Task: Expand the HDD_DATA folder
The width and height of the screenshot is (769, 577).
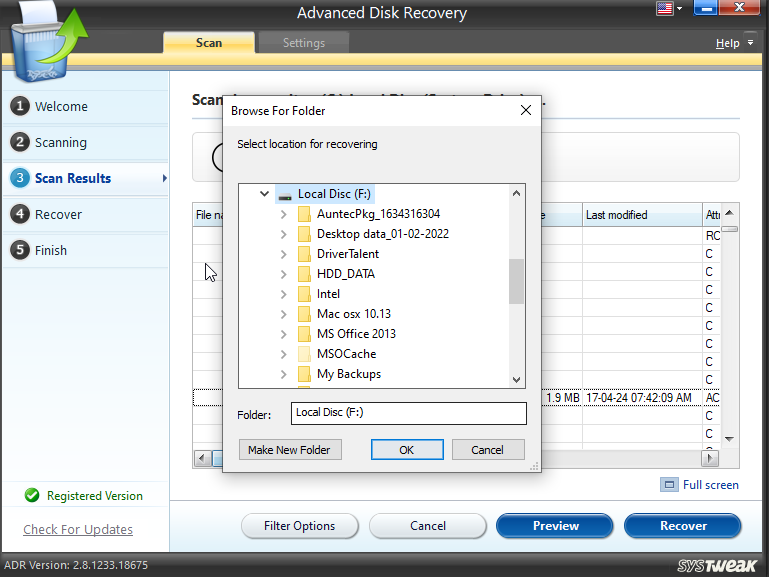Action: point(283,274)
